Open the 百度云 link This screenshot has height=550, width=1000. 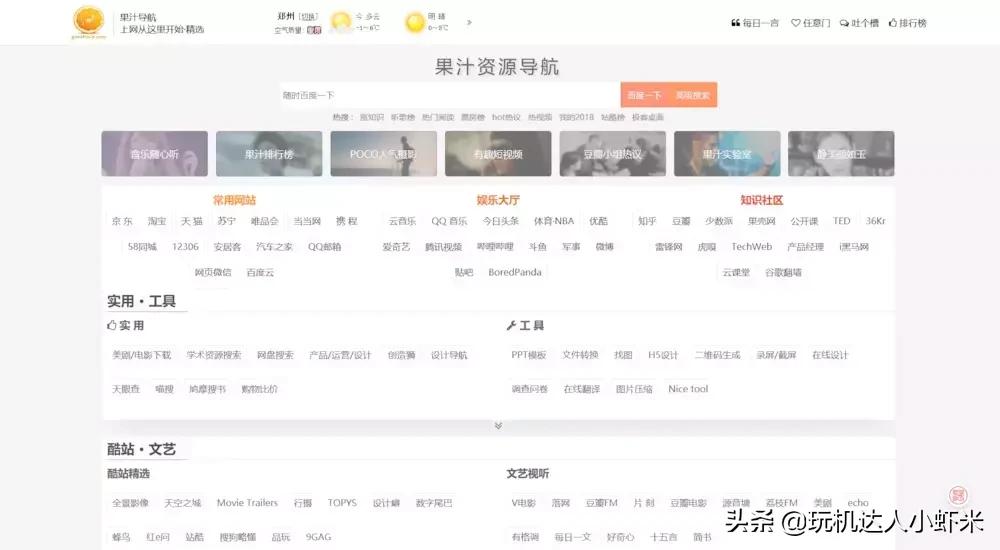tap(260, 272)
